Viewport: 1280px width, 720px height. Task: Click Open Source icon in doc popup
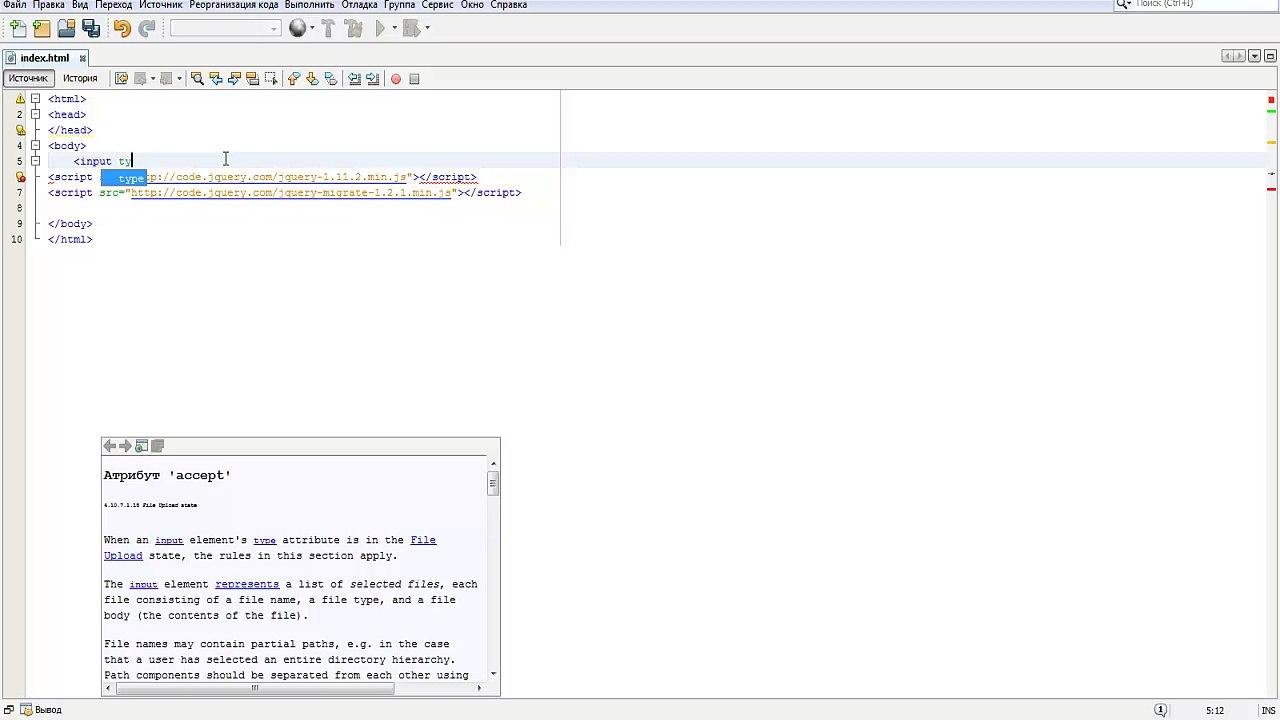click(157, 446)
